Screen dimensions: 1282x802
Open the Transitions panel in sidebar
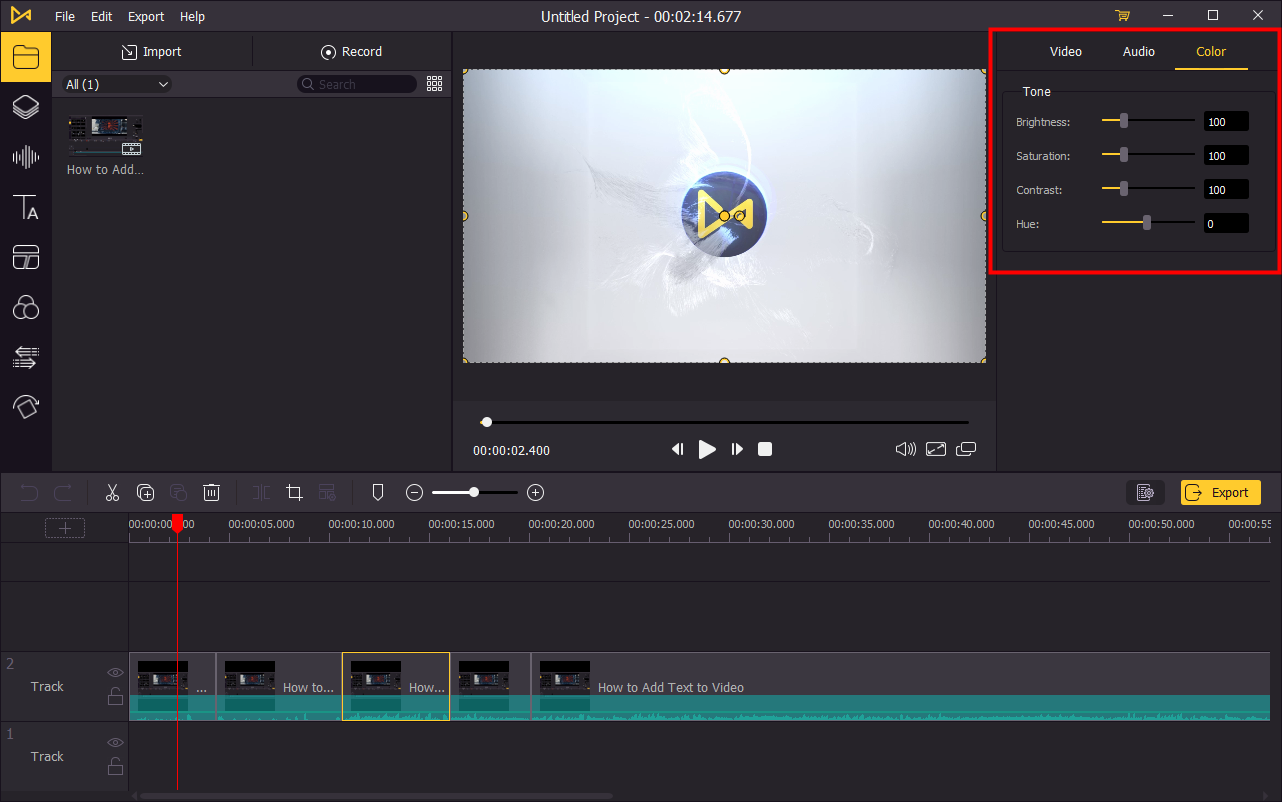tap(25, 357)
